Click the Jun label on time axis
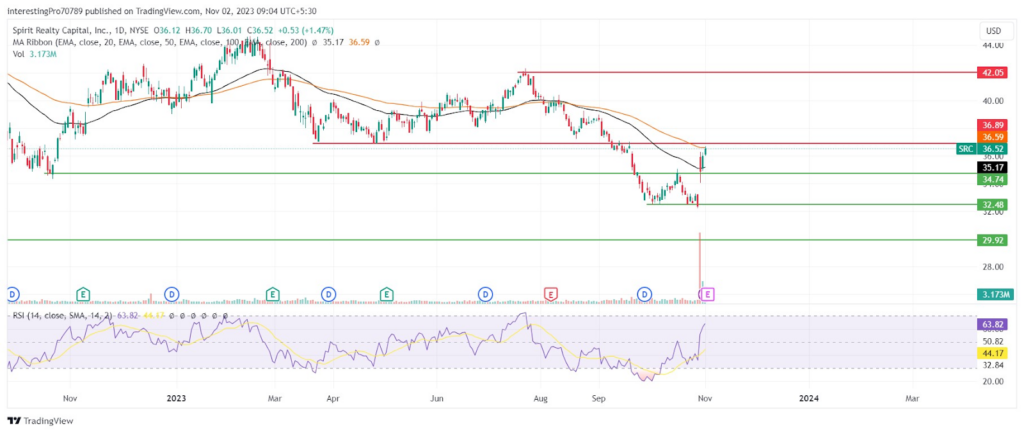The height and width of the screenshot is (433, 1024). pos(436,397)
